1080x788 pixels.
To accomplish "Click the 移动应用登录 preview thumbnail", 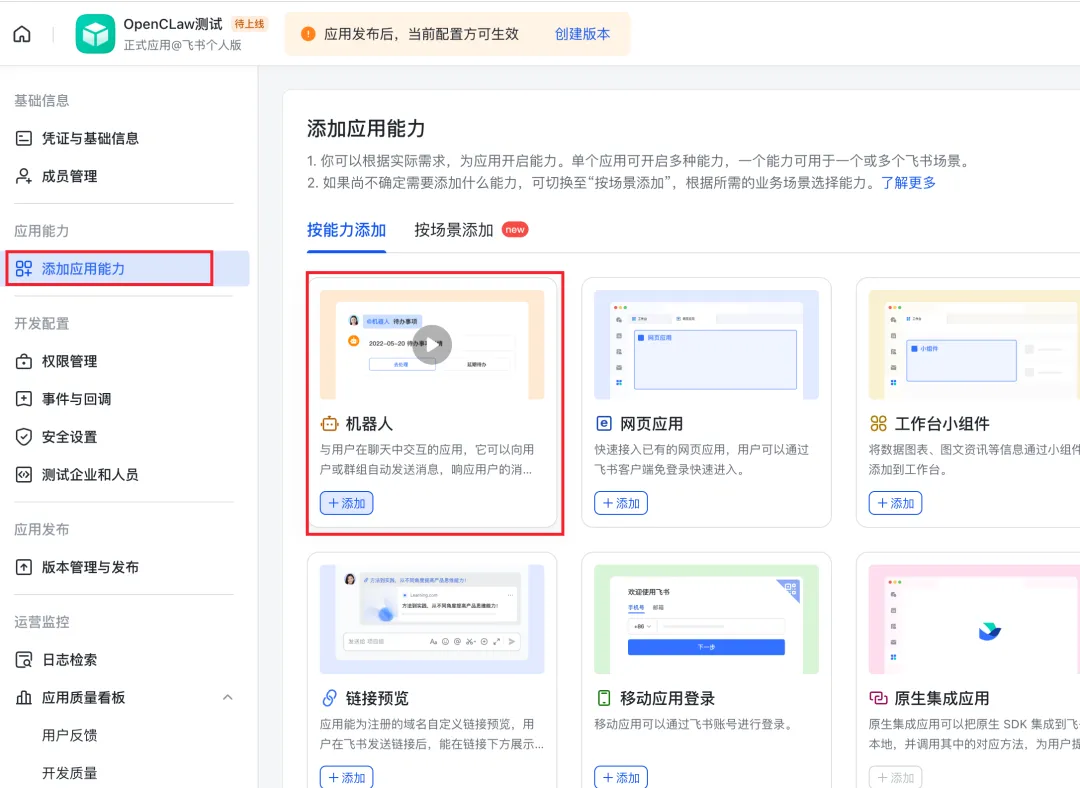I will pyautogui.click(x=706, y=619).
